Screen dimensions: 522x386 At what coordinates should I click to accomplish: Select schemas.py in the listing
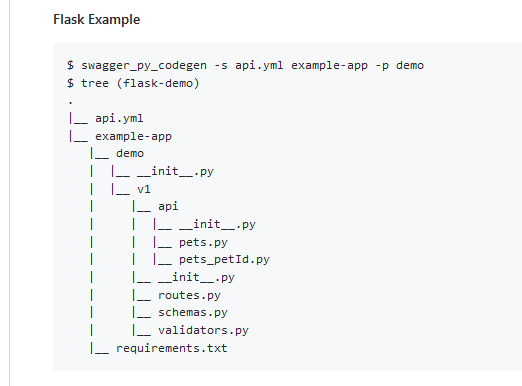click(193, 312)
